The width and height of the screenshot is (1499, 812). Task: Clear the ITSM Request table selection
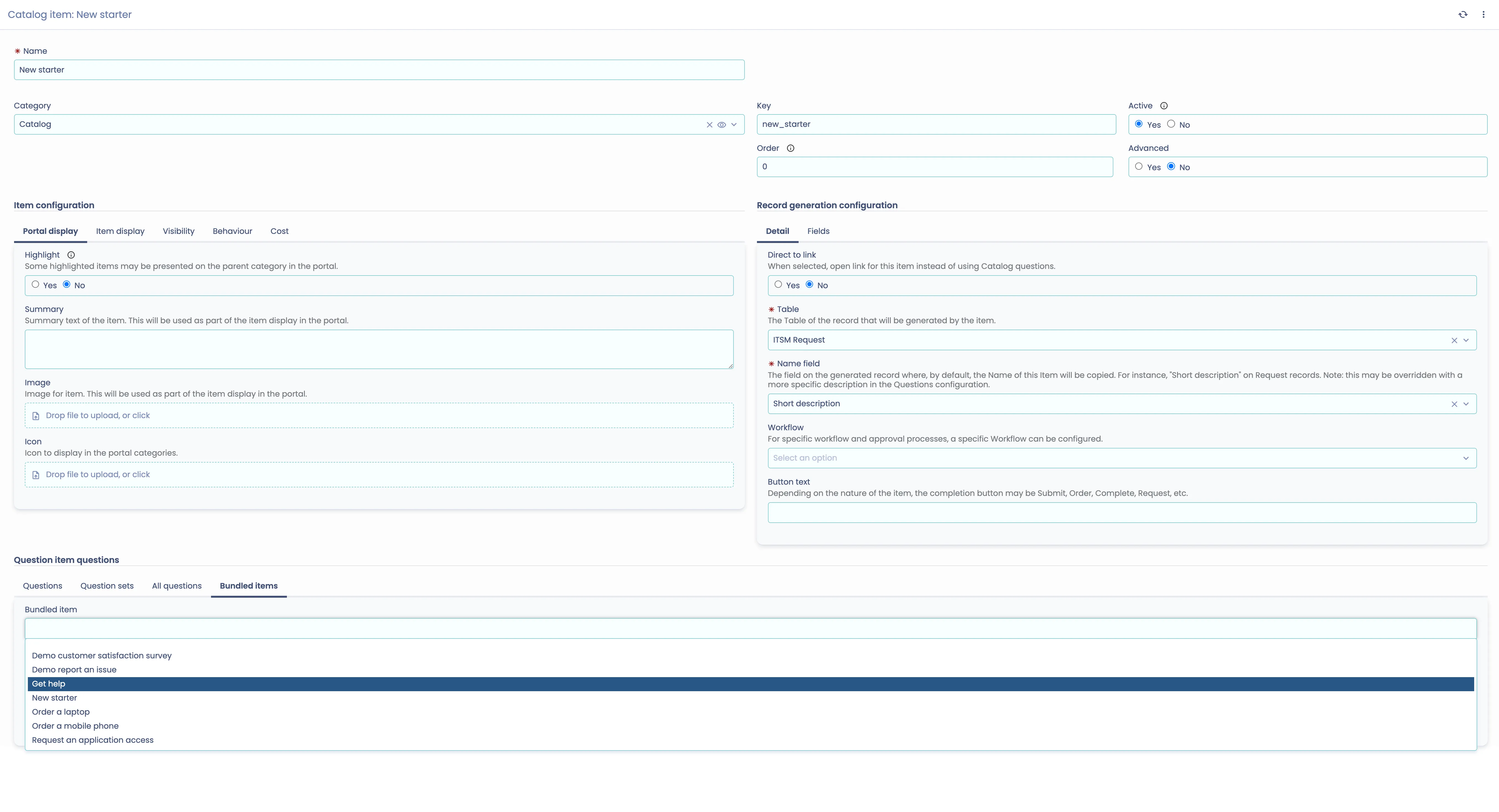1454,340
